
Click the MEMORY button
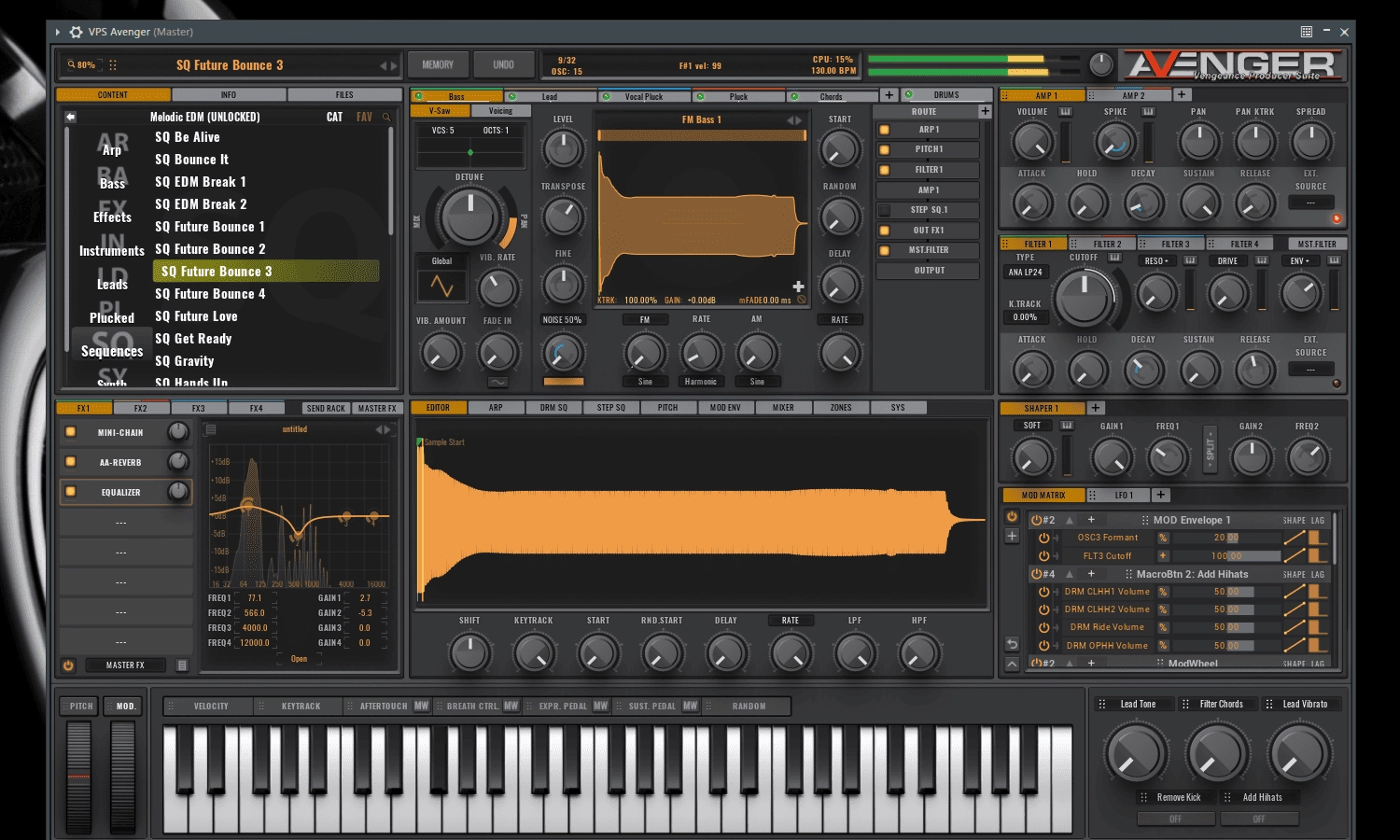(x=438, y=65)
